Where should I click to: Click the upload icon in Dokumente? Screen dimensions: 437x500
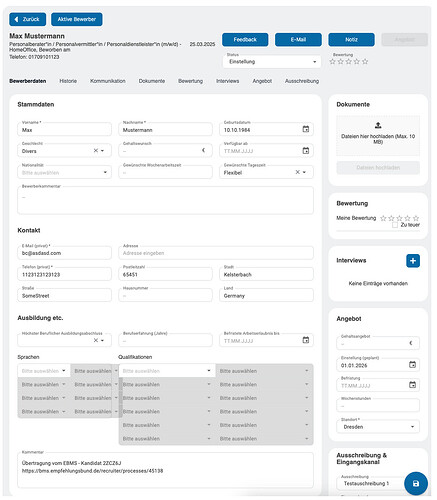coord(378,125)
